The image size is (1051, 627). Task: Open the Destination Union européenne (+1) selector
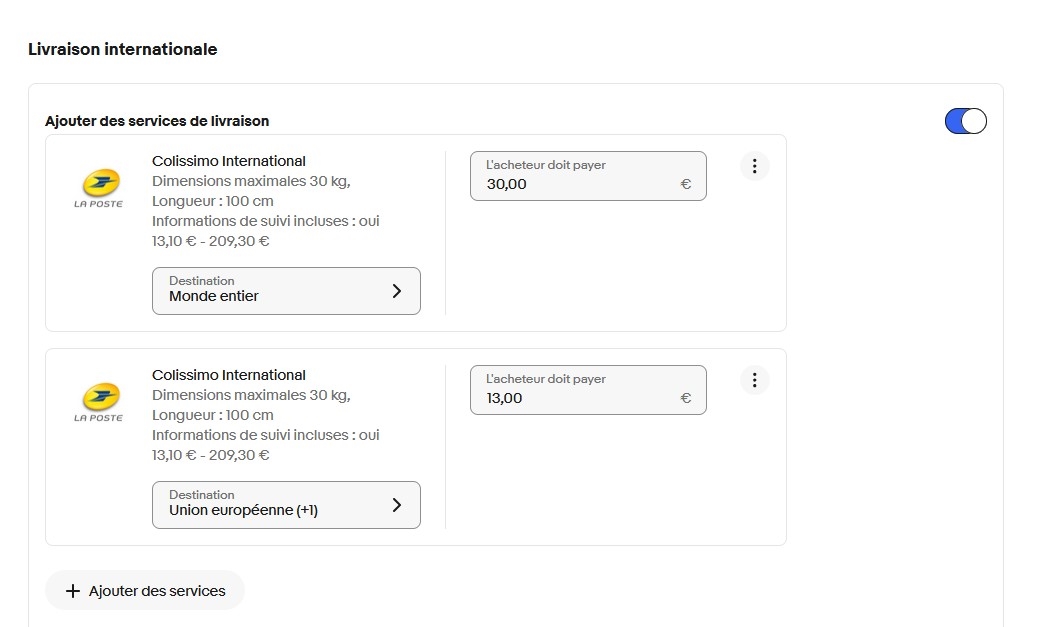[286, 505]
